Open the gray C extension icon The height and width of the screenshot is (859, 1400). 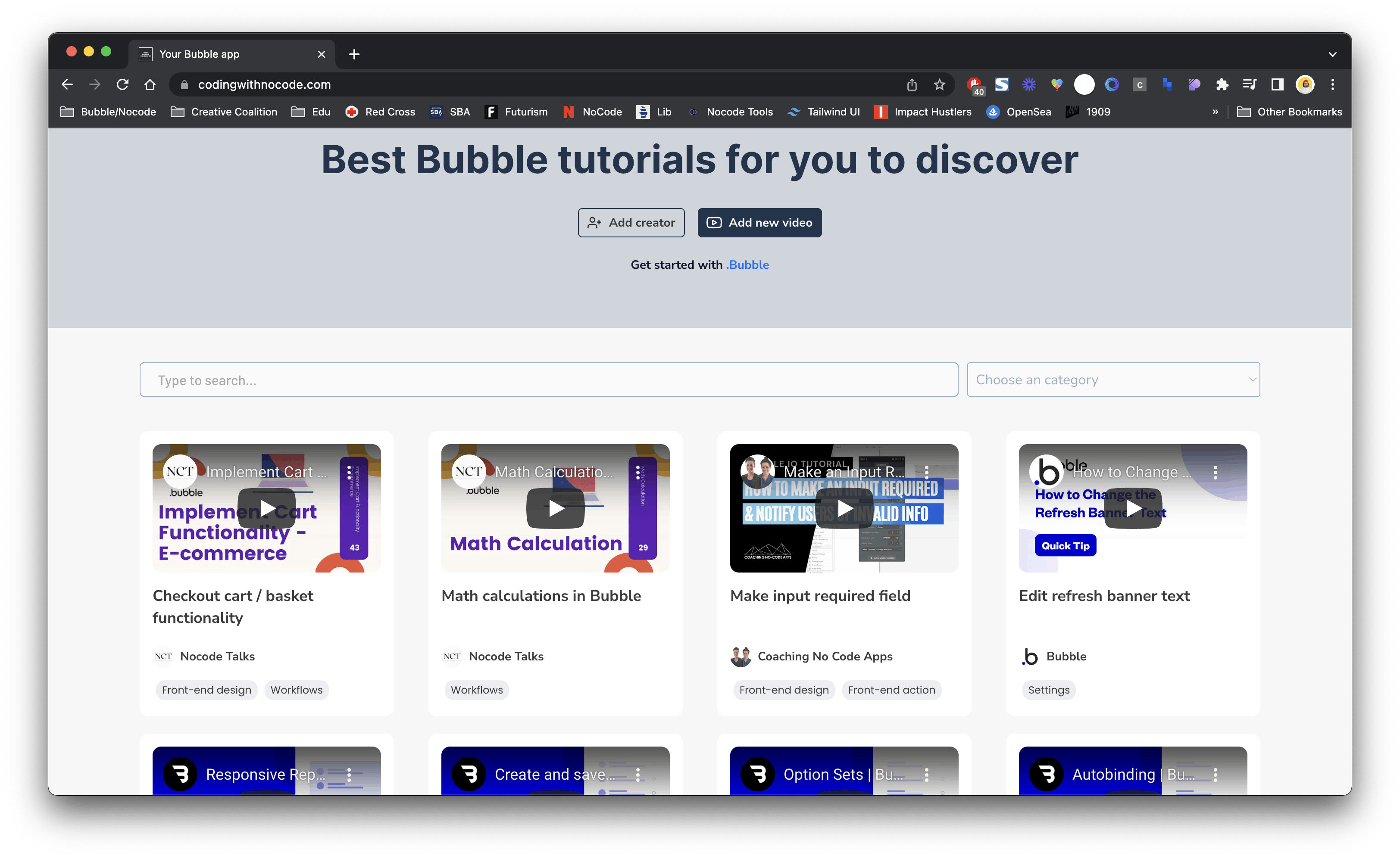tap(1139, 84)
